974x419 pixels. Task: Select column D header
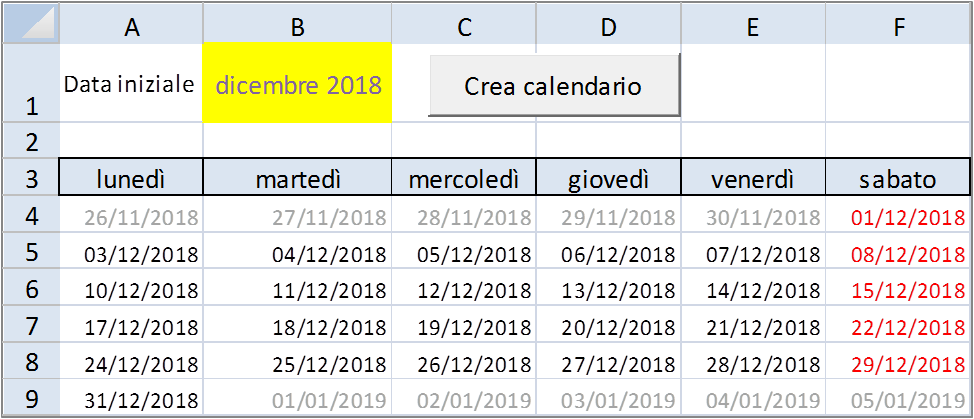coord(609,28)
